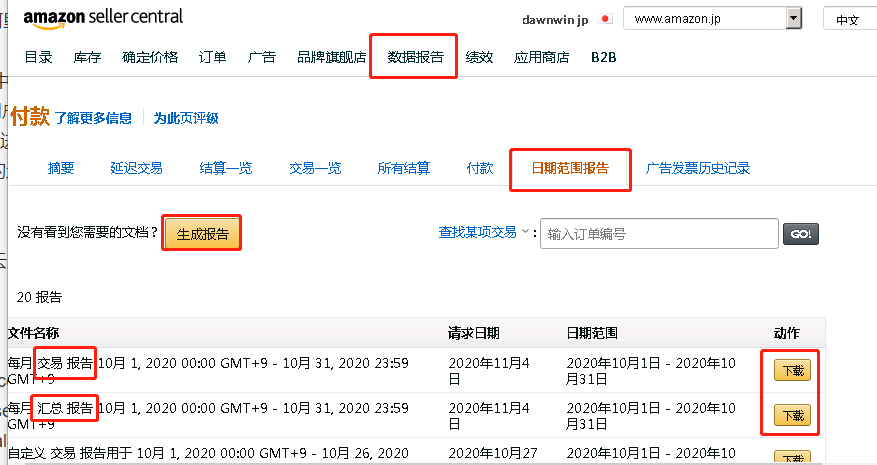Click the 请求日期 column header
Image resolution: width=877 pixels, height=465 pixels.
(x=473, y=334)
